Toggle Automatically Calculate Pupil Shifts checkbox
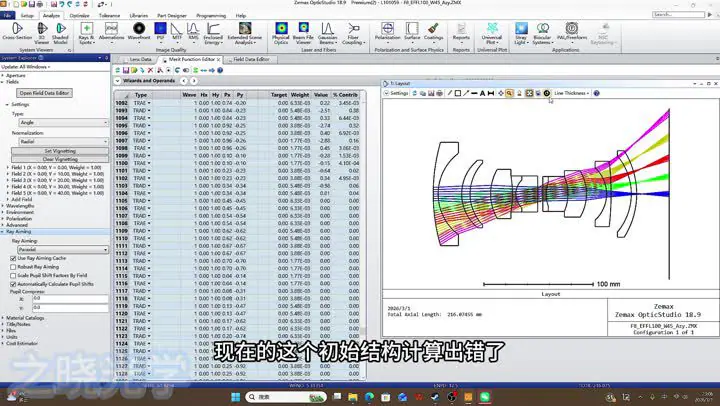Viewport: 720px width, 406px height. pos(13,284)
